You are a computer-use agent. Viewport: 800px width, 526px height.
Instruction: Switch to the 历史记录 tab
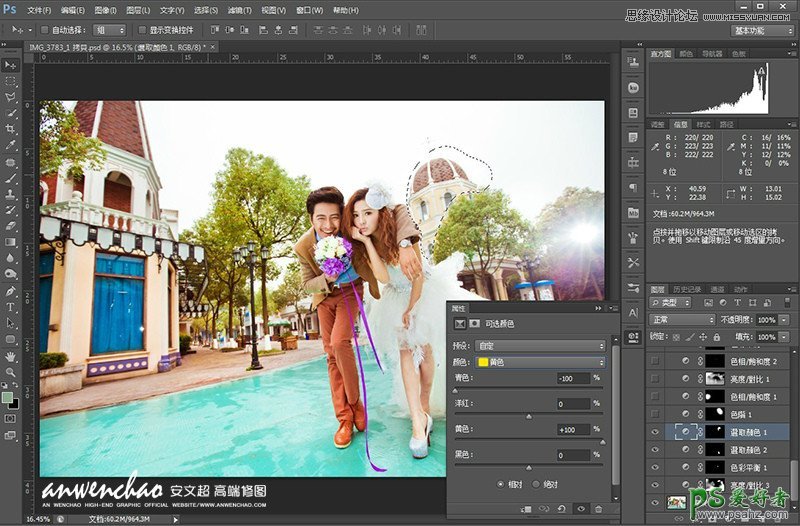[686, 289]
